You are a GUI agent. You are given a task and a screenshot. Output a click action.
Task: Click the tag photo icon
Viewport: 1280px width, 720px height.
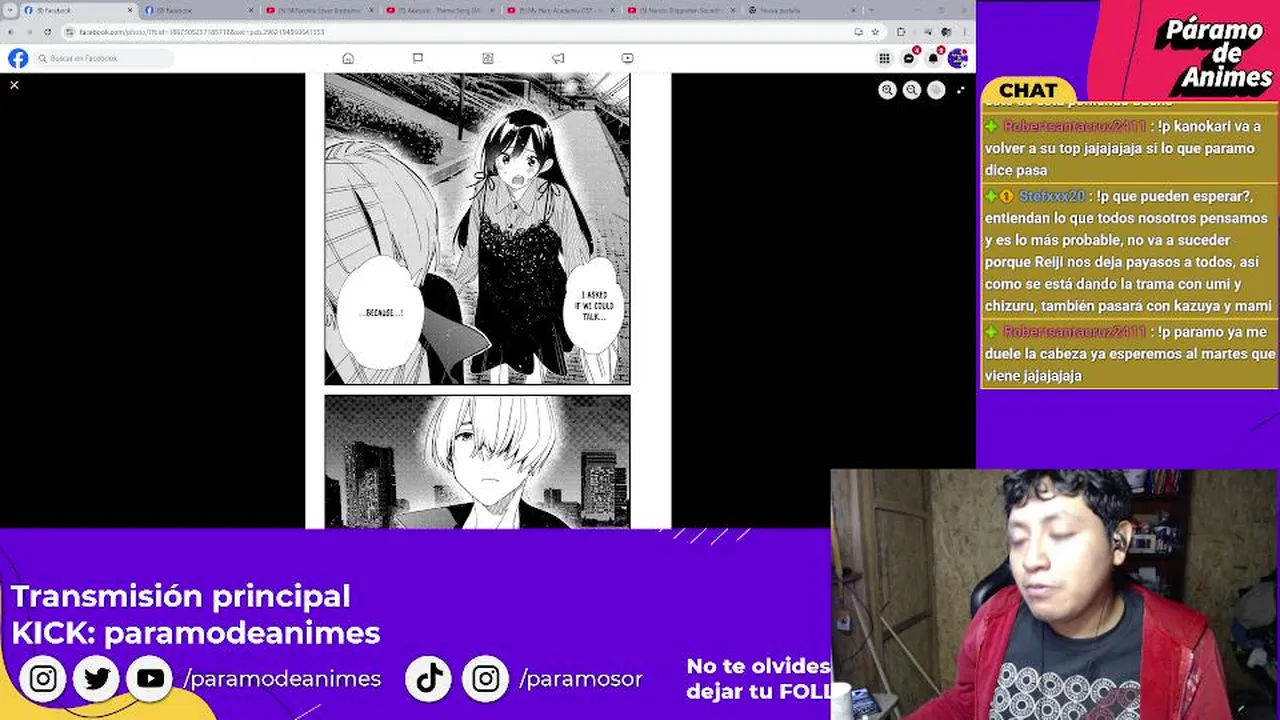click(936, 90)
